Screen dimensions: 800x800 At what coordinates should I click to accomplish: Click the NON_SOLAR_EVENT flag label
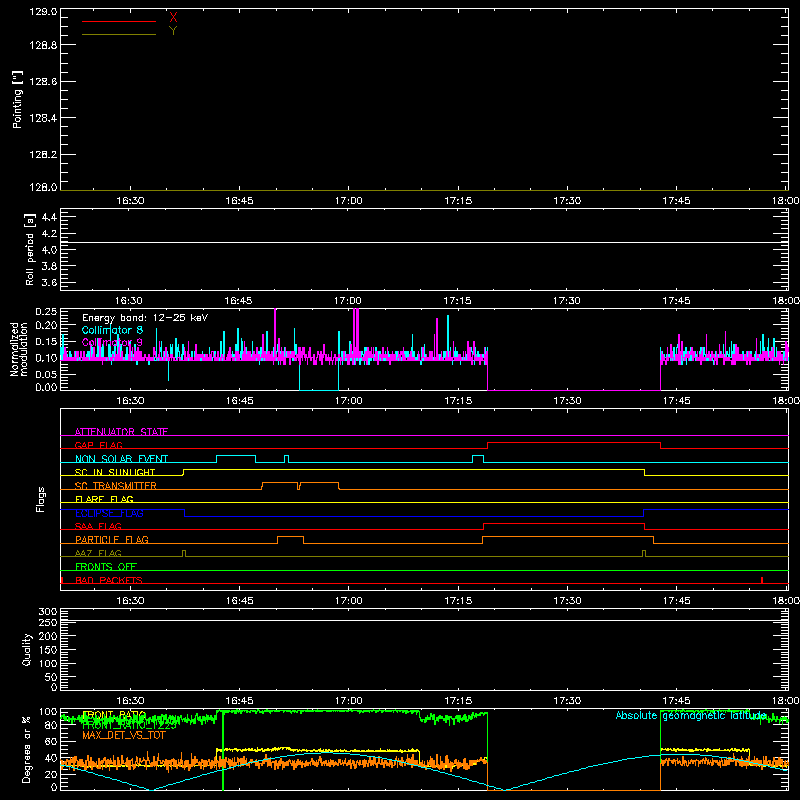(121, 459)
